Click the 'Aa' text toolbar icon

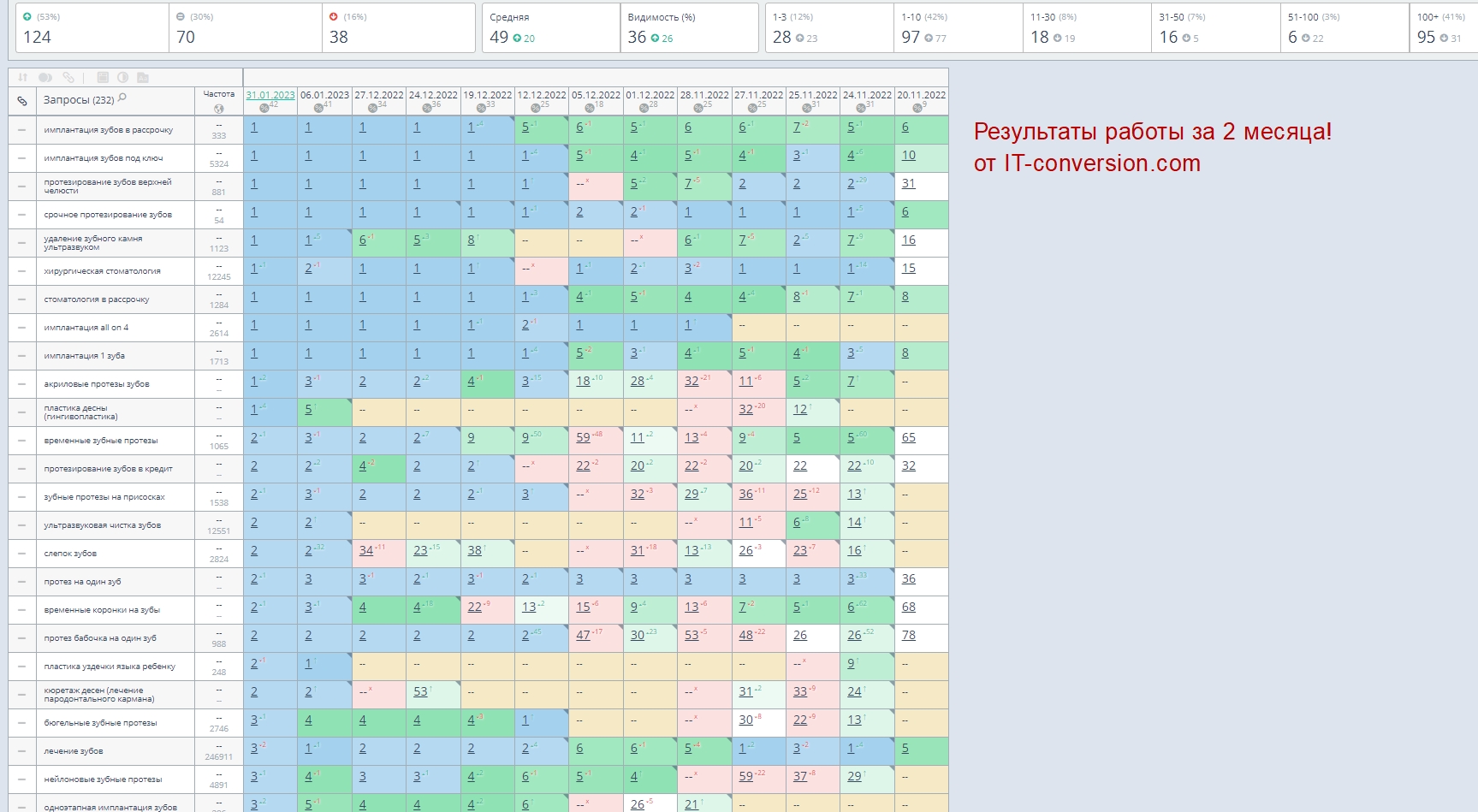click(143, 77)
